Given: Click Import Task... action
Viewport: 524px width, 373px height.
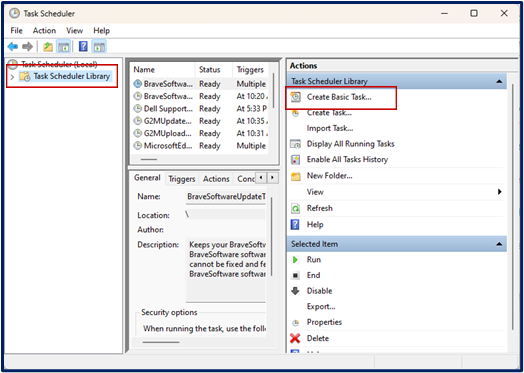Looking at the screenshot, I should tap(330, 128).
